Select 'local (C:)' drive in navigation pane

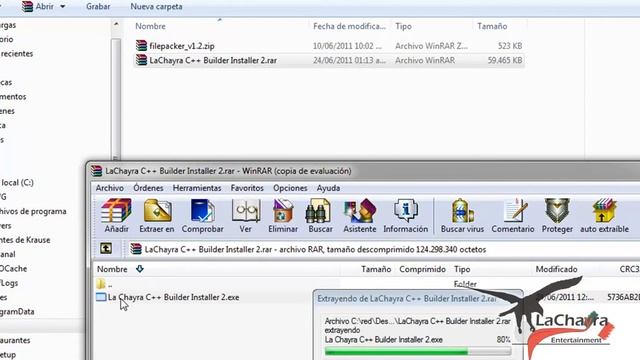17,182
